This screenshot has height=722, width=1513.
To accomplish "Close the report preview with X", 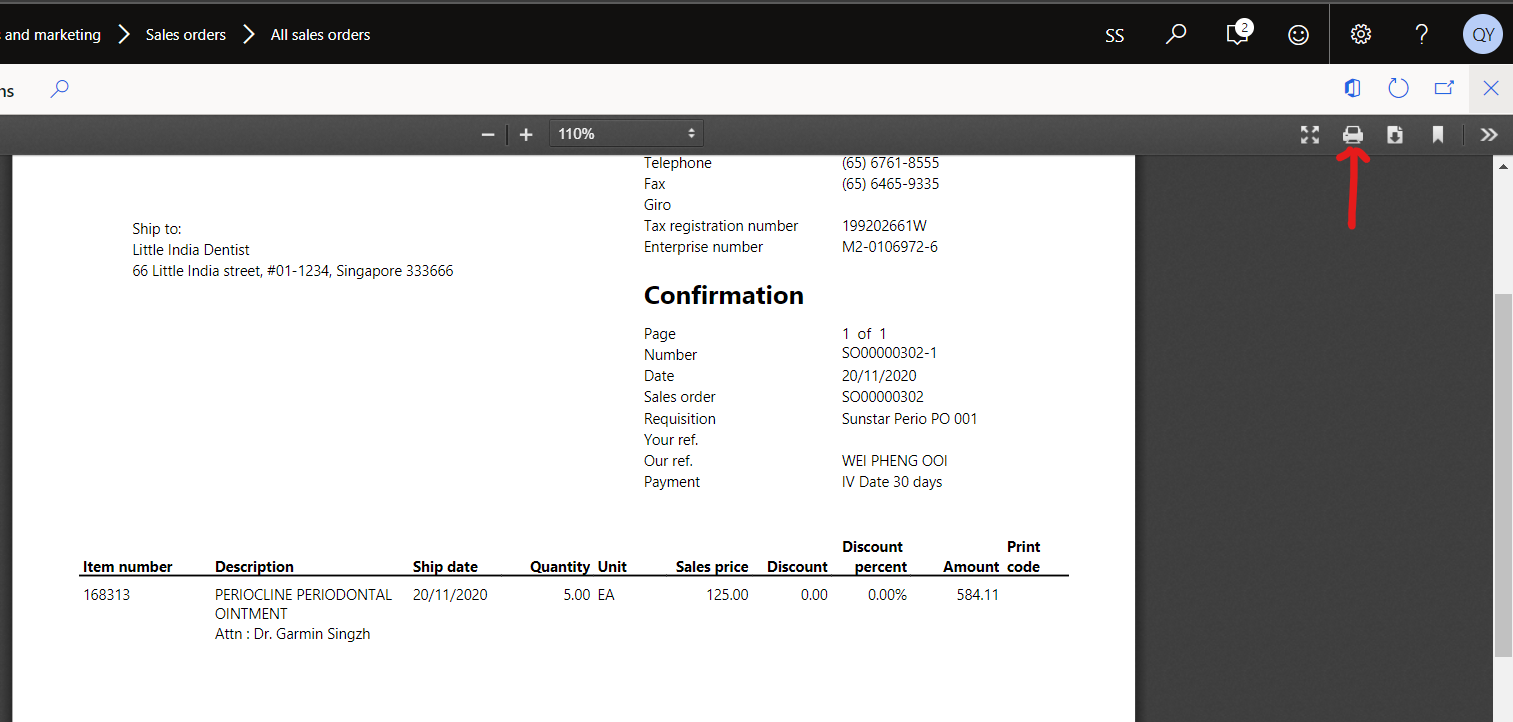I will click(1491, 88).
